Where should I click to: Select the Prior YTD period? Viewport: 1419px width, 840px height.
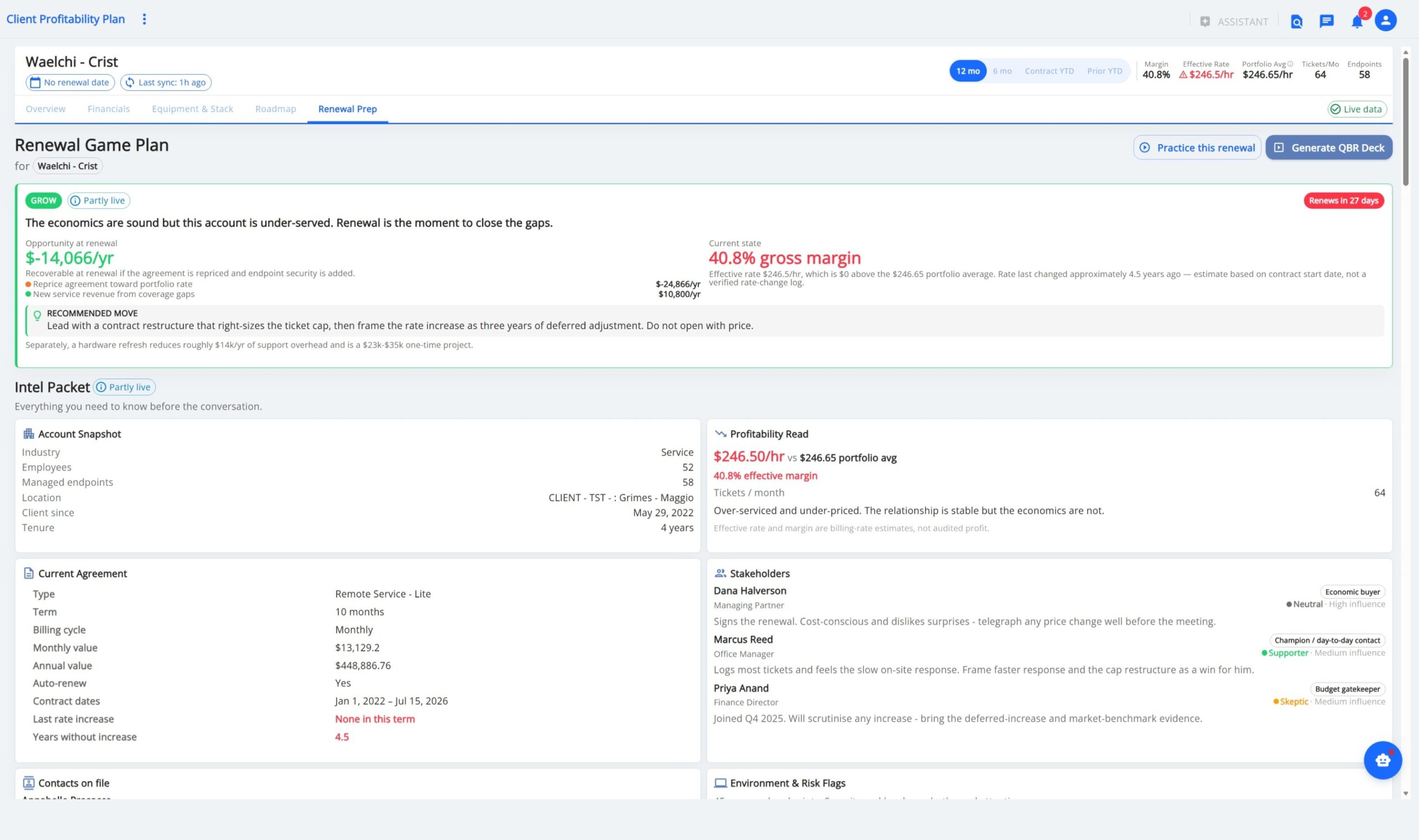(1104, 71)
